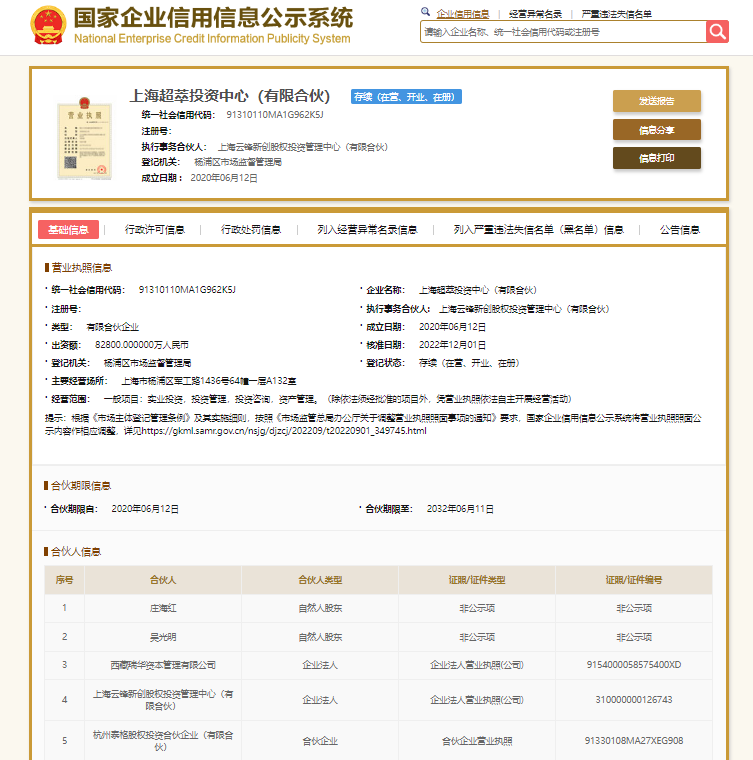753x760 pixels.
Task: Open the 行政许可信息 tab
Action: pyautogui.click(x=155, y=230)
